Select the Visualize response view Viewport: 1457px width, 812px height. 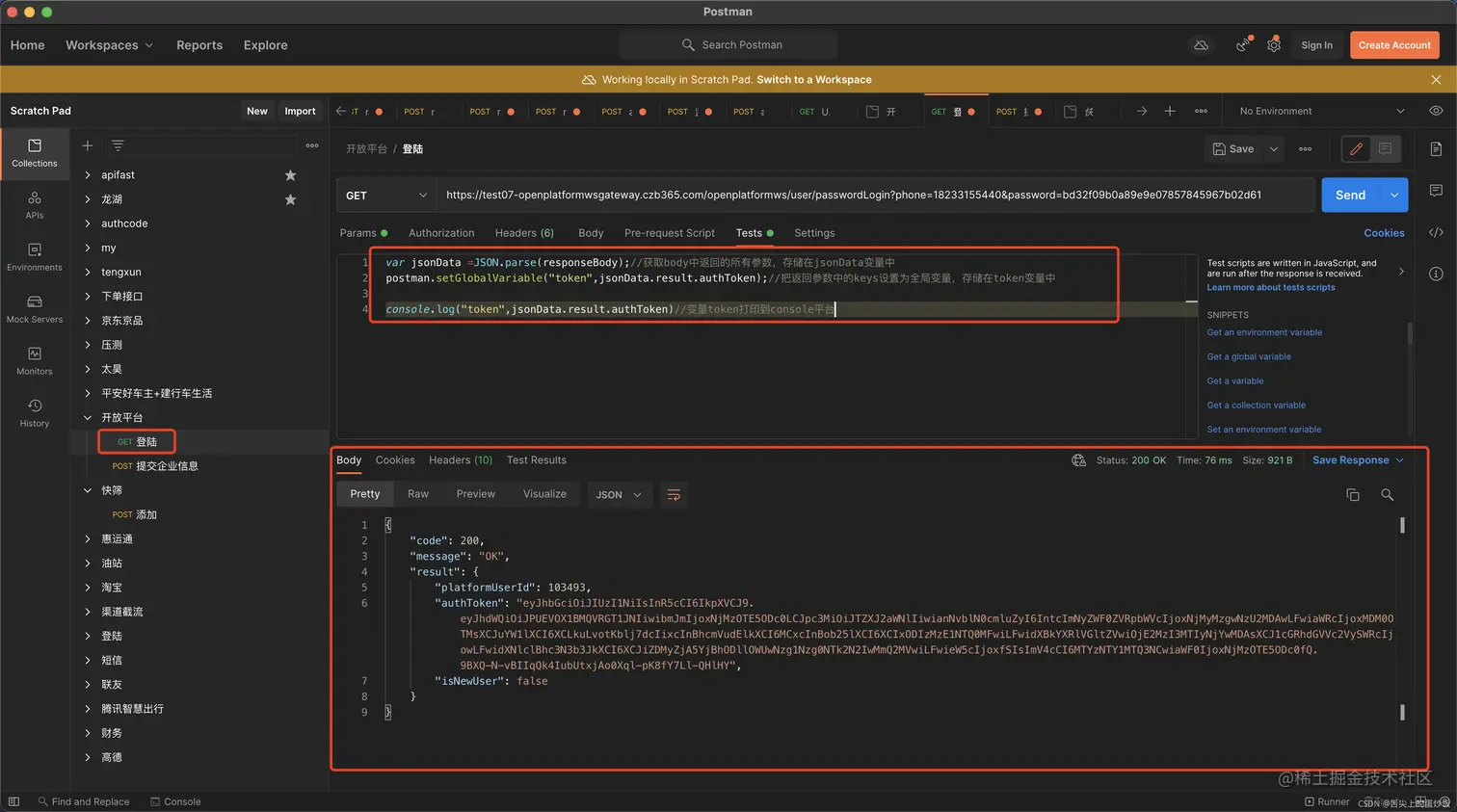coord(544,494)
